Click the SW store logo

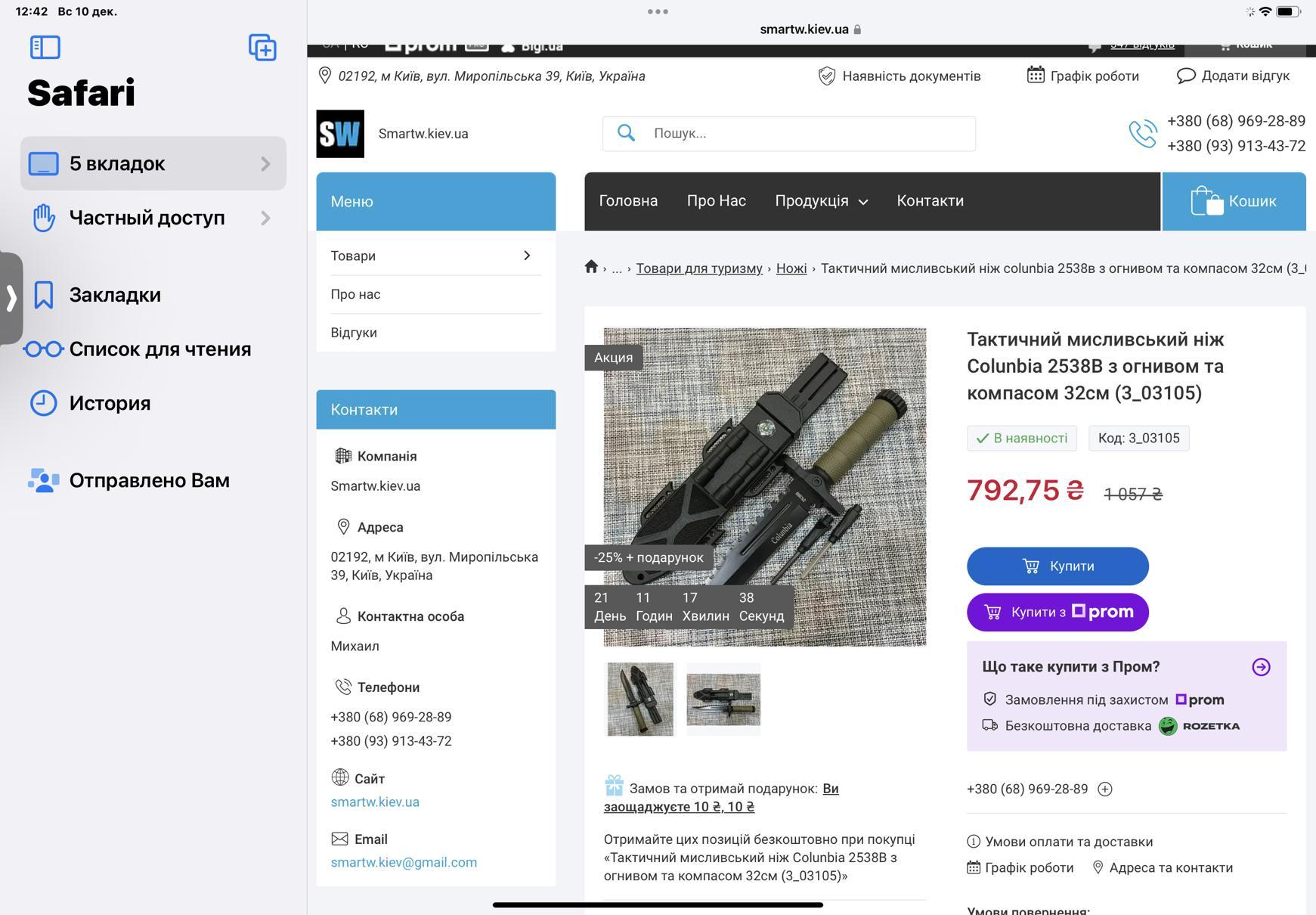coord(340,134)
